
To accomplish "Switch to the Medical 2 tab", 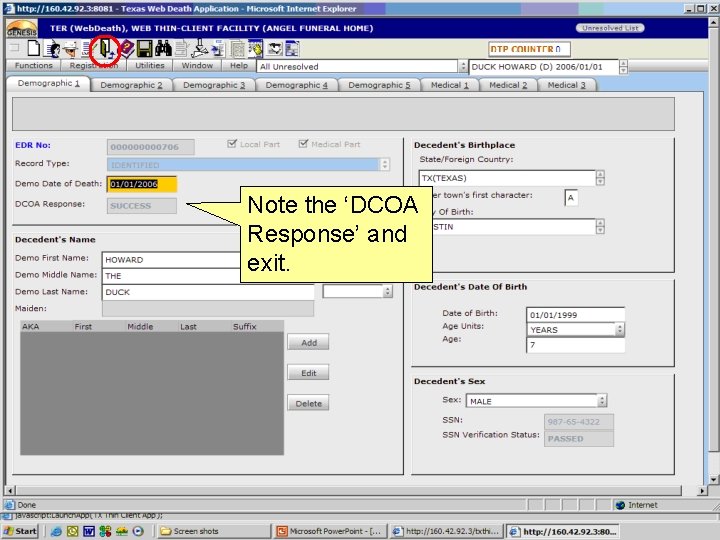I will tap(508, 85).
